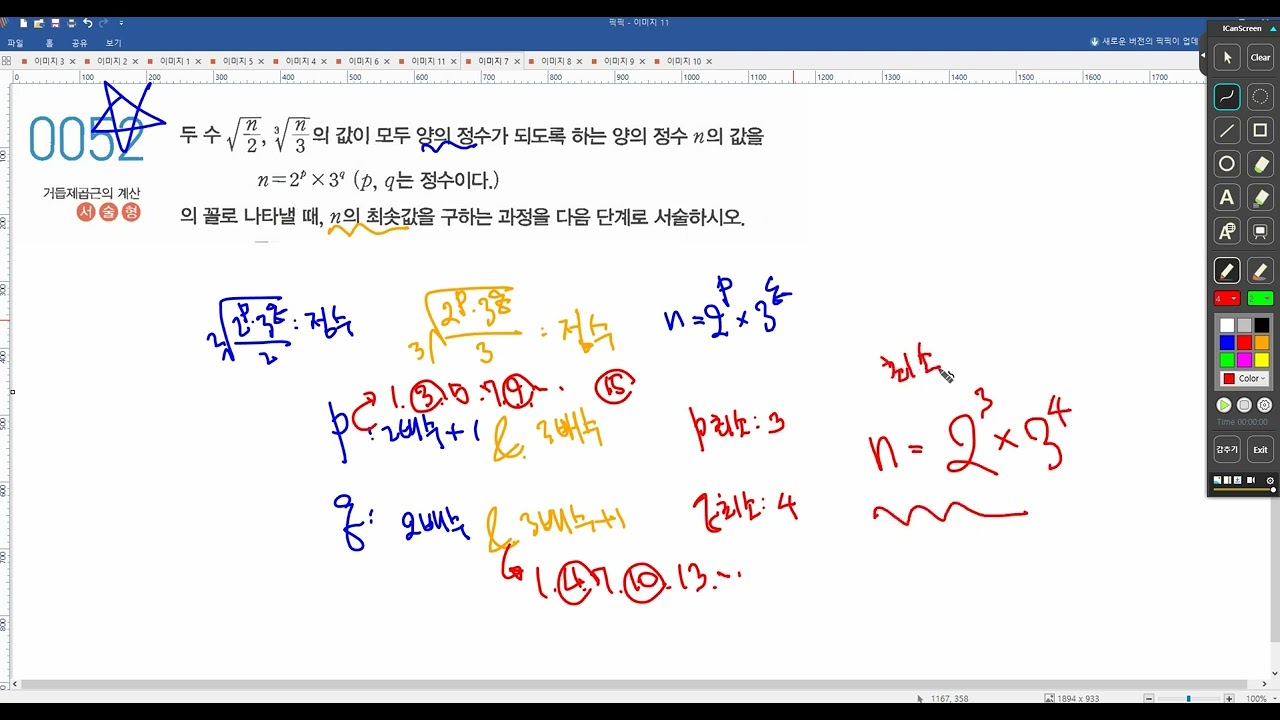Switch to the 이미지 11 tab
The image size is (1280, 720).
[x=428, y=61]
